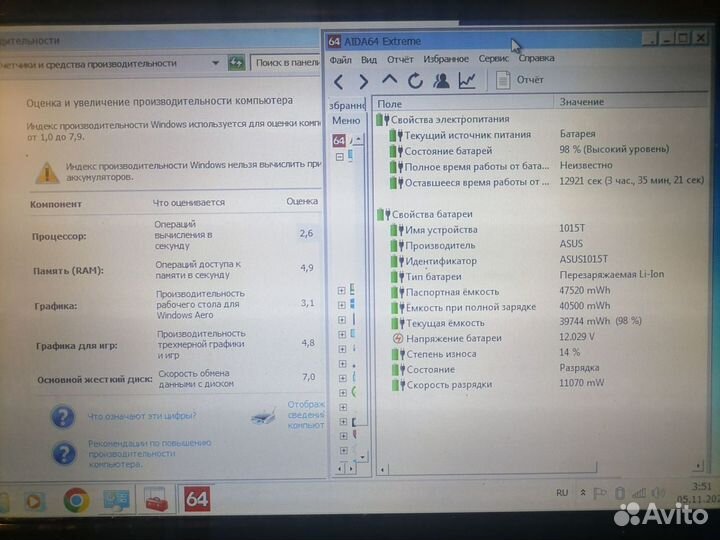Viewport: 720px width, 540px height.
Task: Open 'Рекомендации по повышению производительности' link
Action: click(149, 454)
